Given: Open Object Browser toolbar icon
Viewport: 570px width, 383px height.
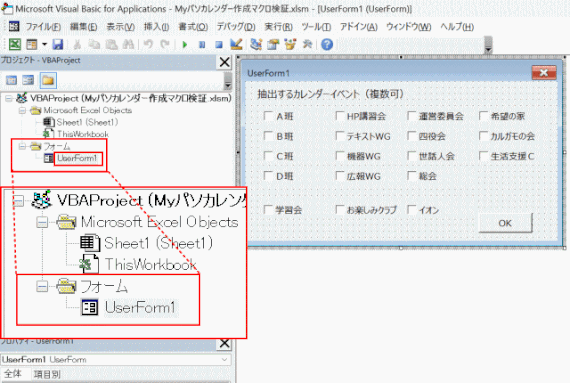Looking at the screenshot, I should [290, 44].
